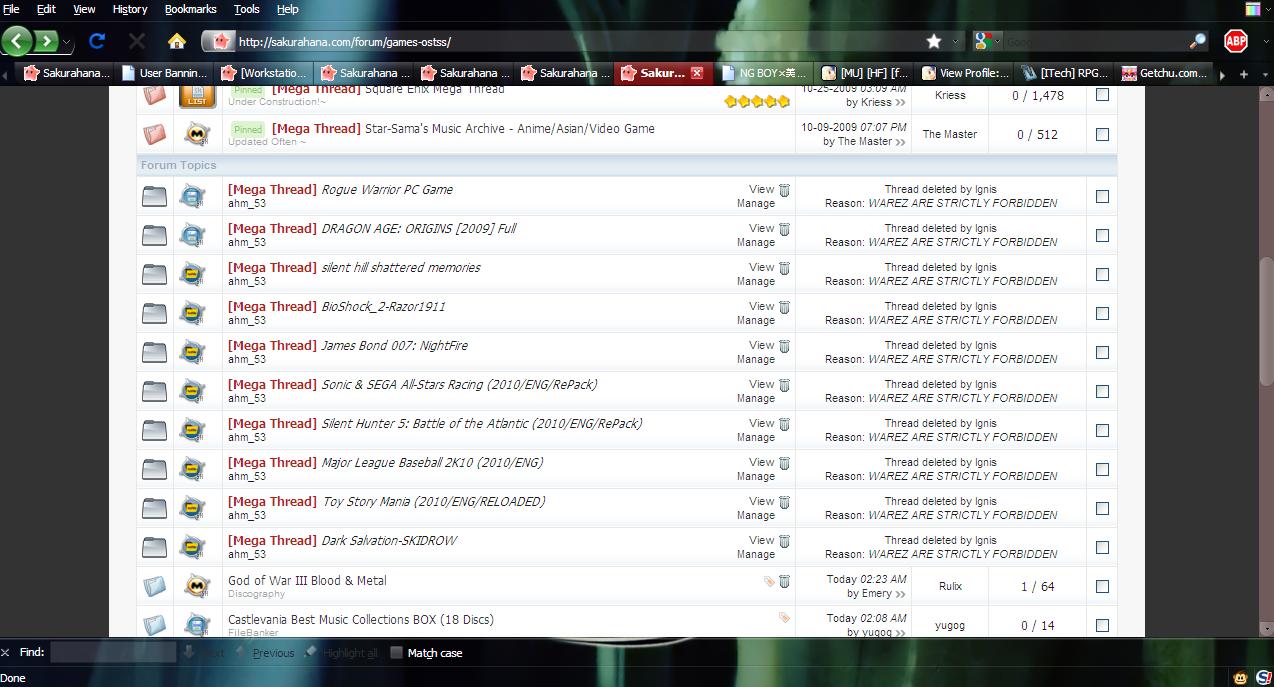Check the box for James Bond 007: NightFire

click(x=1102, y=352)
